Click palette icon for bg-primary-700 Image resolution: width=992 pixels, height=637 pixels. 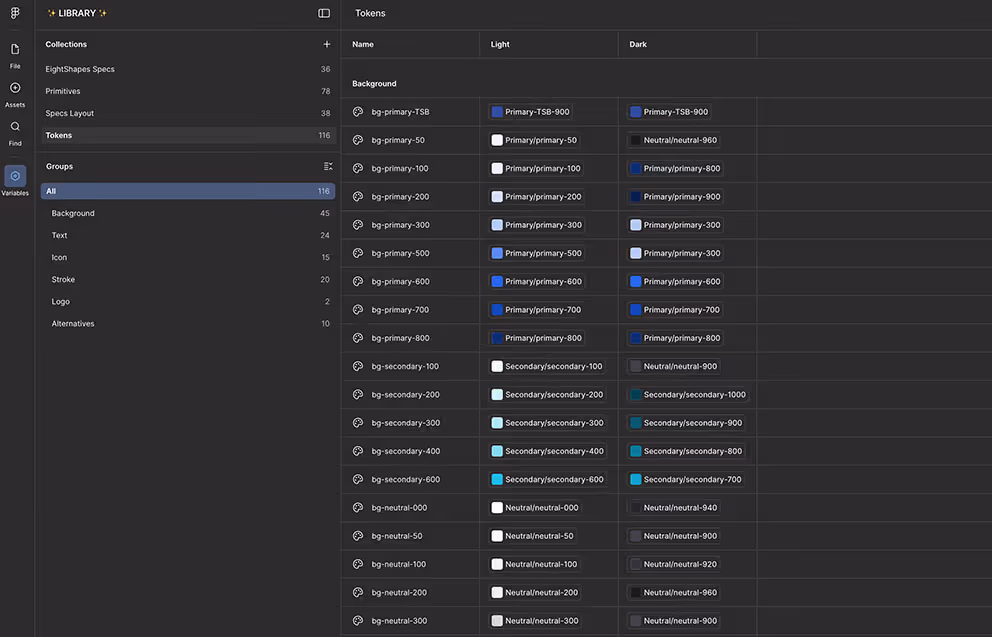point(358,309)
